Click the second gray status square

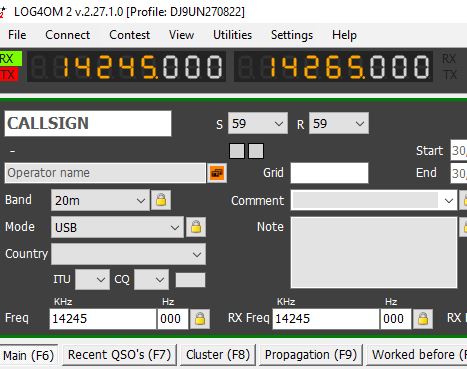[256, 151]
